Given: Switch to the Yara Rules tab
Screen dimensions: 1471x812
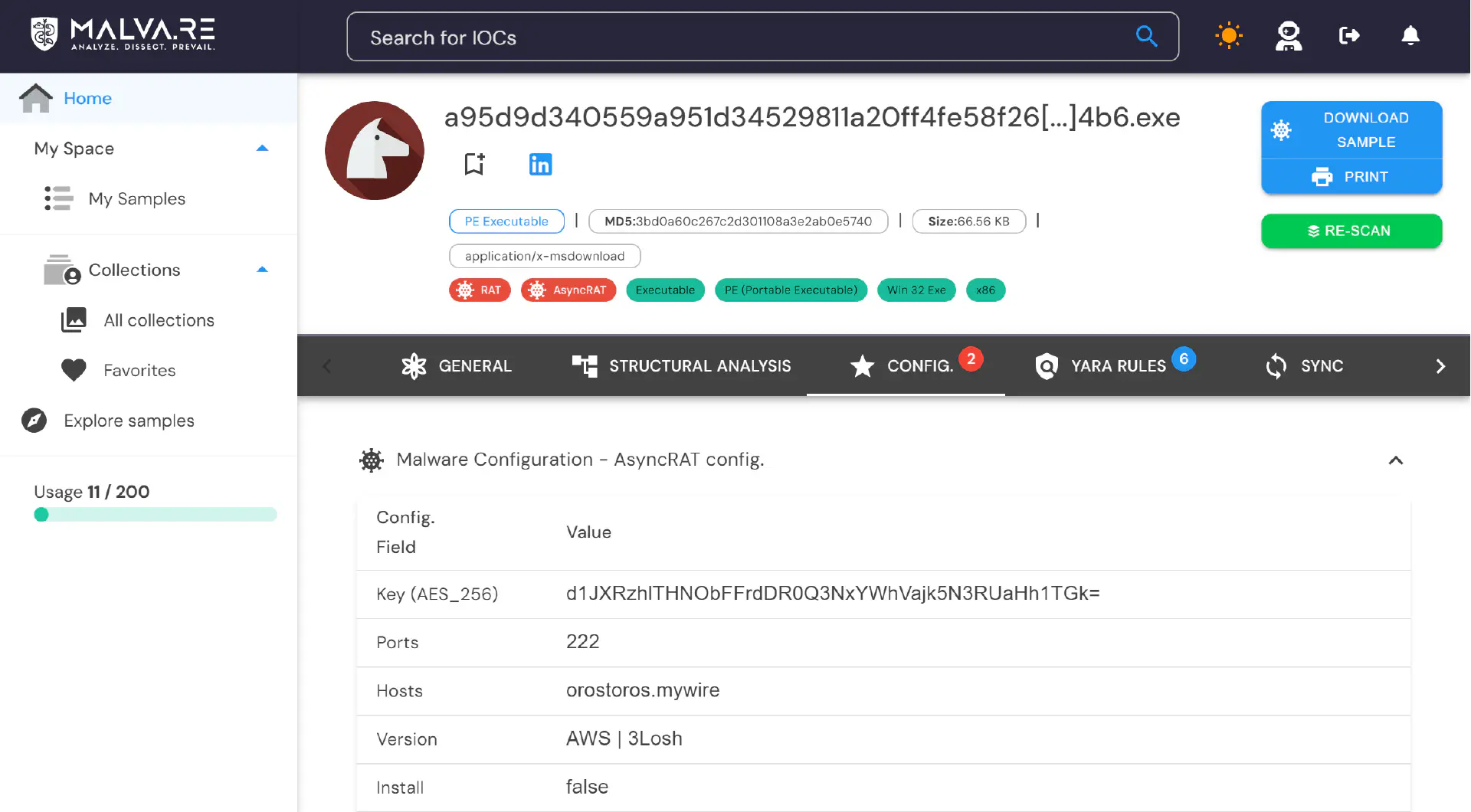Looking at the screenshot, I should [1115, 366].
